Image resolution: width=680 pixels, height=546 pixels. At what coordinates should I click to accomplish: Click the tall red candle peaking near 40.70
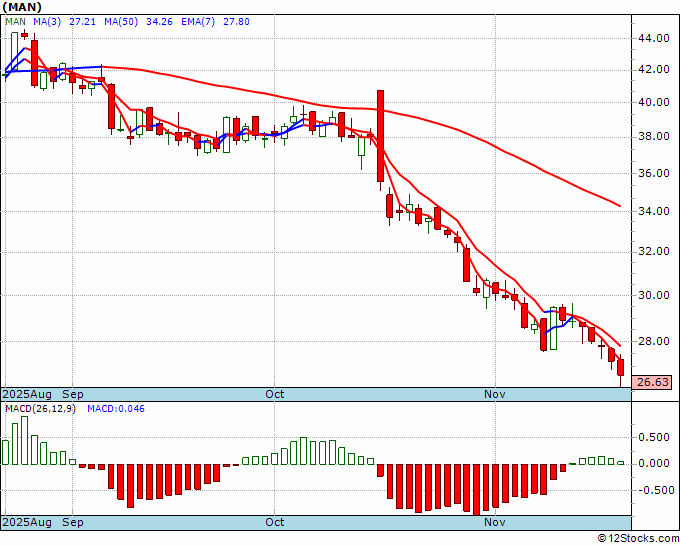coord(380,136)
